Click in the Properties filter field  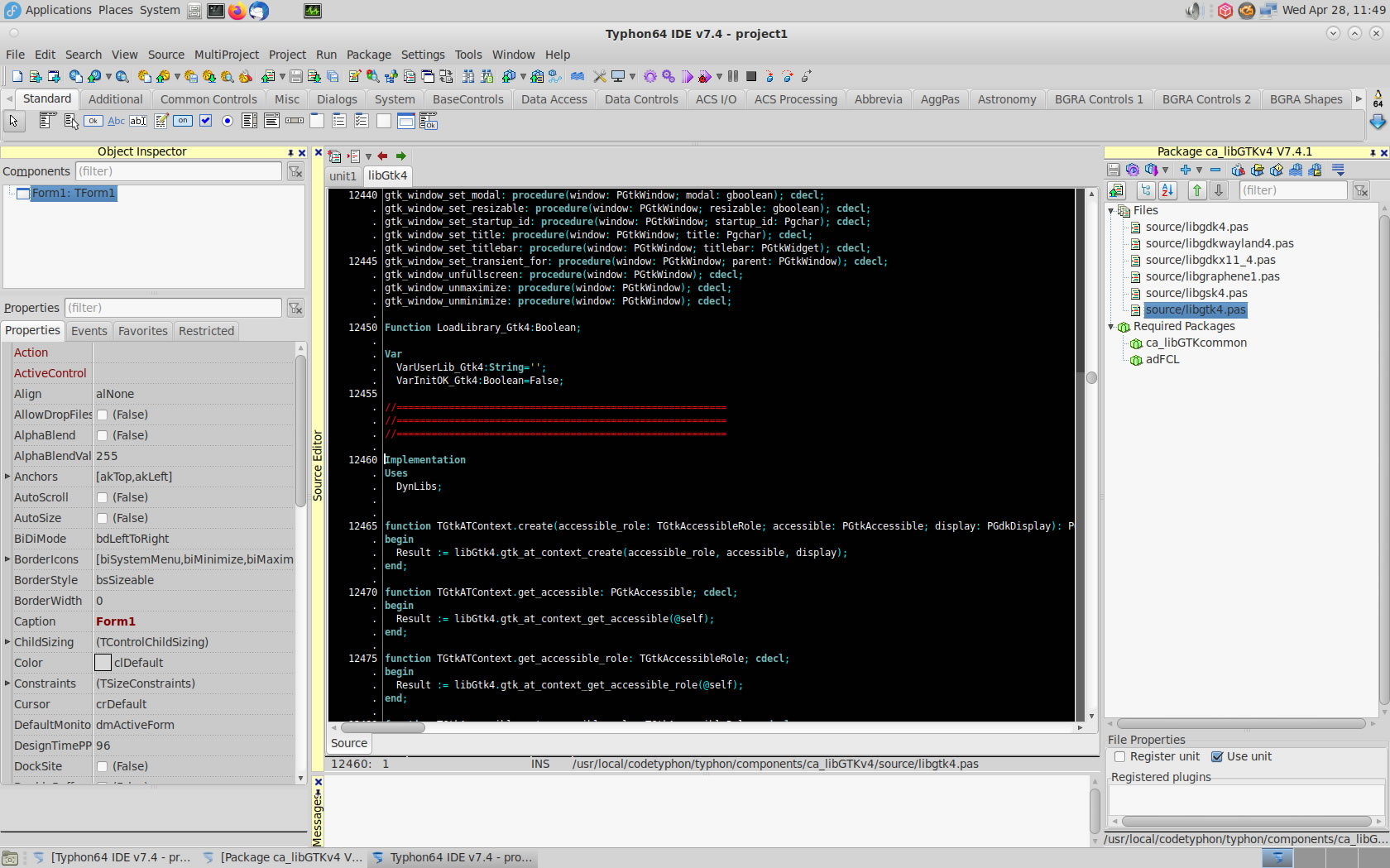pyautogui.click(x=173, y=308)
